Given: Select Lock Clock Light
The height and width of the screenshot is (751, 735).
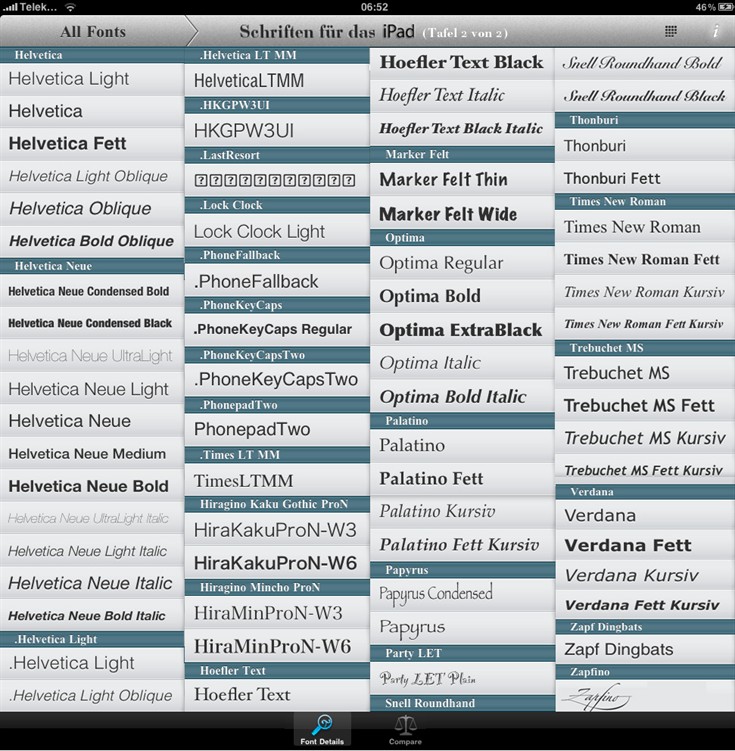Looking at the screenshot, I should click(x=277, y=230).
